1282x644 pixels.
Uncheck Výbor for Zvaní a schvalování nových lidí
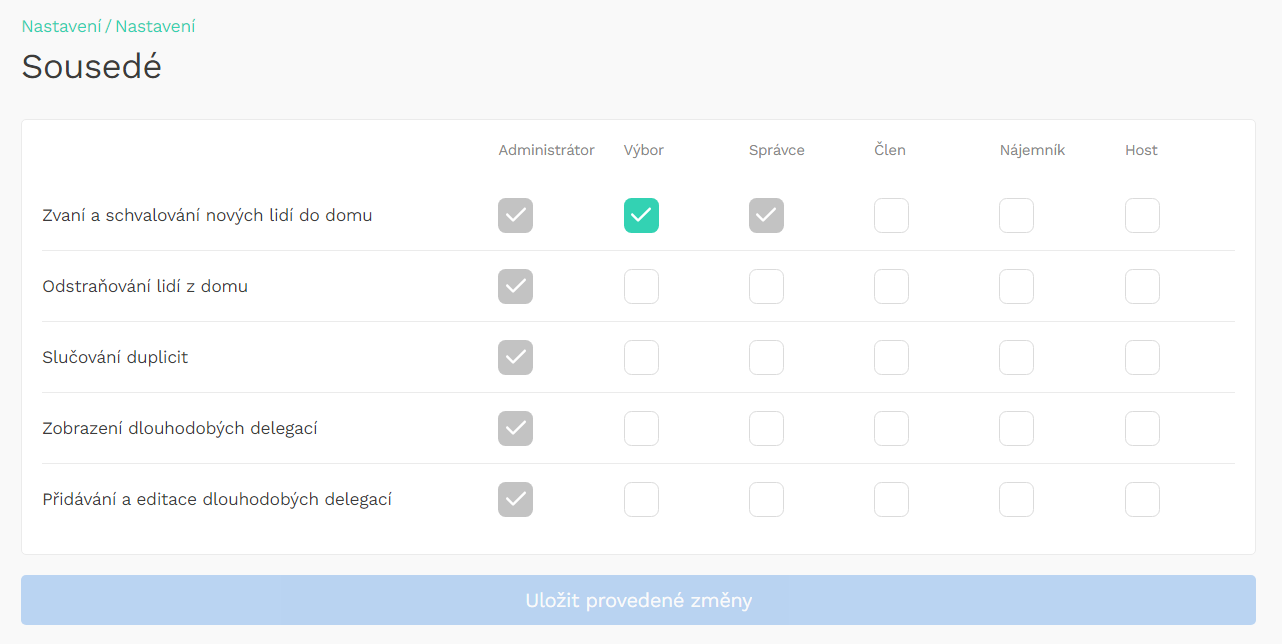(x=641, y=215)
